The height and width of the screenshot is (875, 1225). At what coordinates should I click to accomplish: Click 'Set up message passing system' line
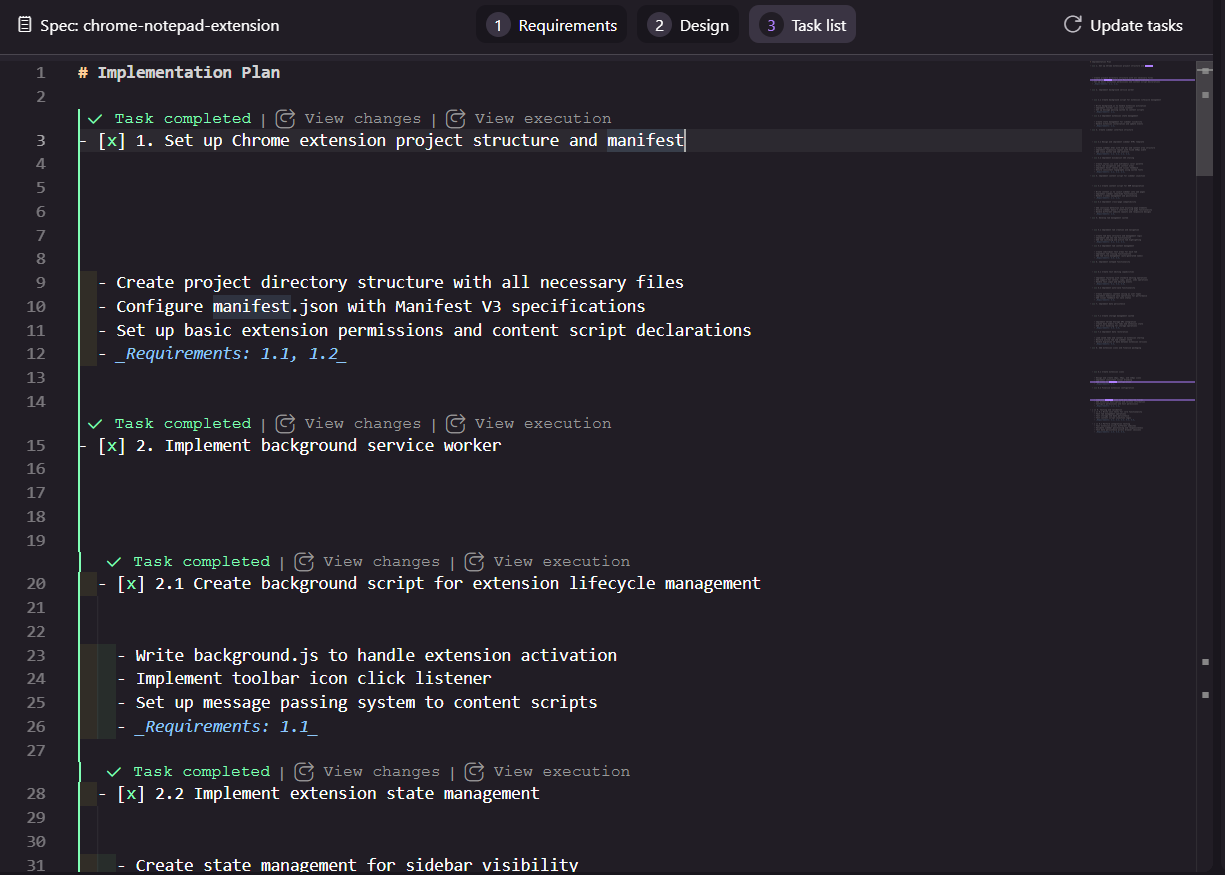click(367, 702)
